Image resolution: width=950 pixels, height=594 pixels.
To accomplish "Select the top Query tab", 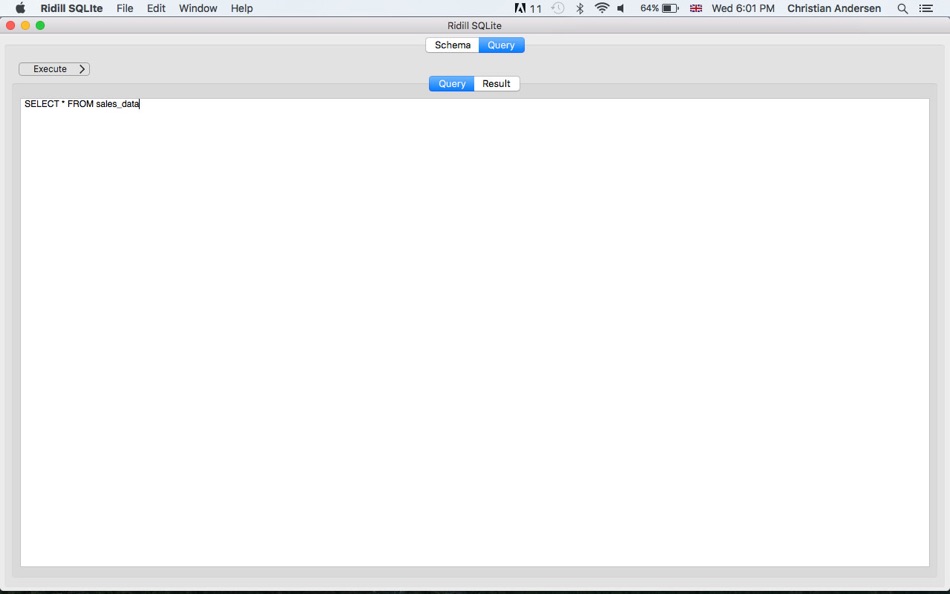I will point(502,45).
